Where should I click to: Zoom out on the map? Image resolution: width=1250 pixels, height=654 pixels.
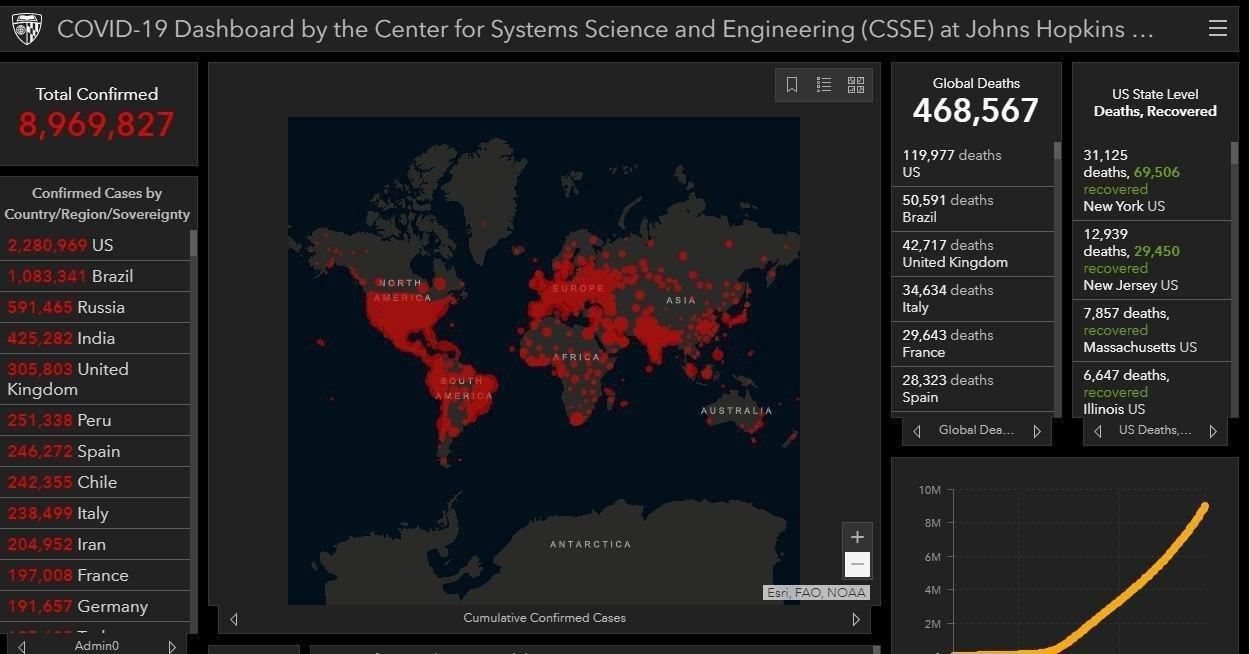pyautogui.click(x=856, y=565)
